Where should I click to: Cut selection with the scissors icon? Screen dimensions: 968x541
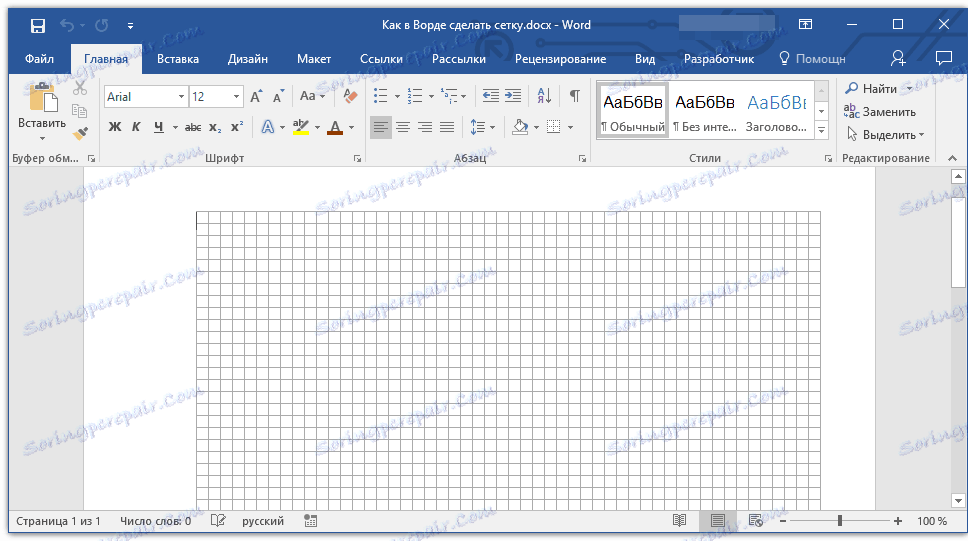(x=80, y=88)
